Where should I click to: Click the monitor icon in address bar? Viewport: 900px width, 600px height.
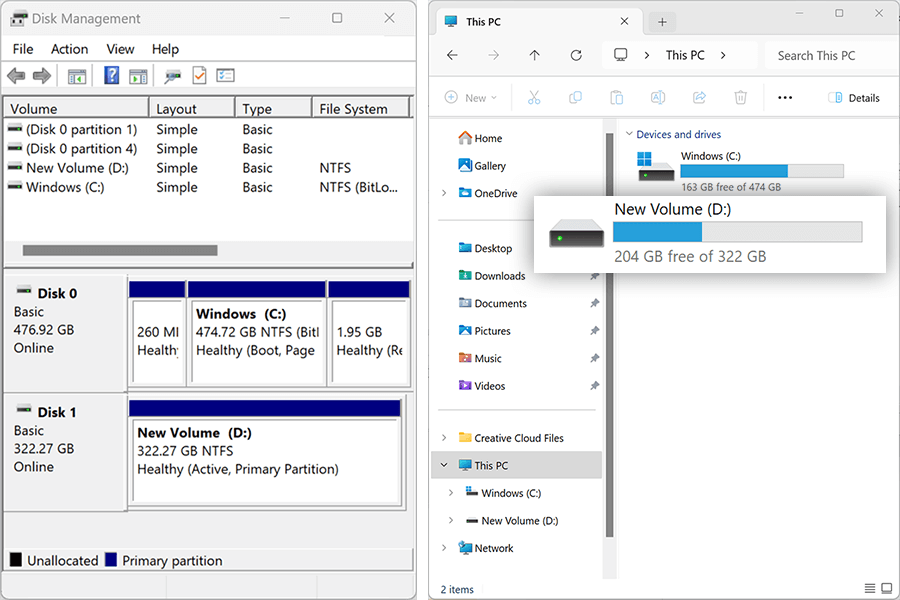620,55
